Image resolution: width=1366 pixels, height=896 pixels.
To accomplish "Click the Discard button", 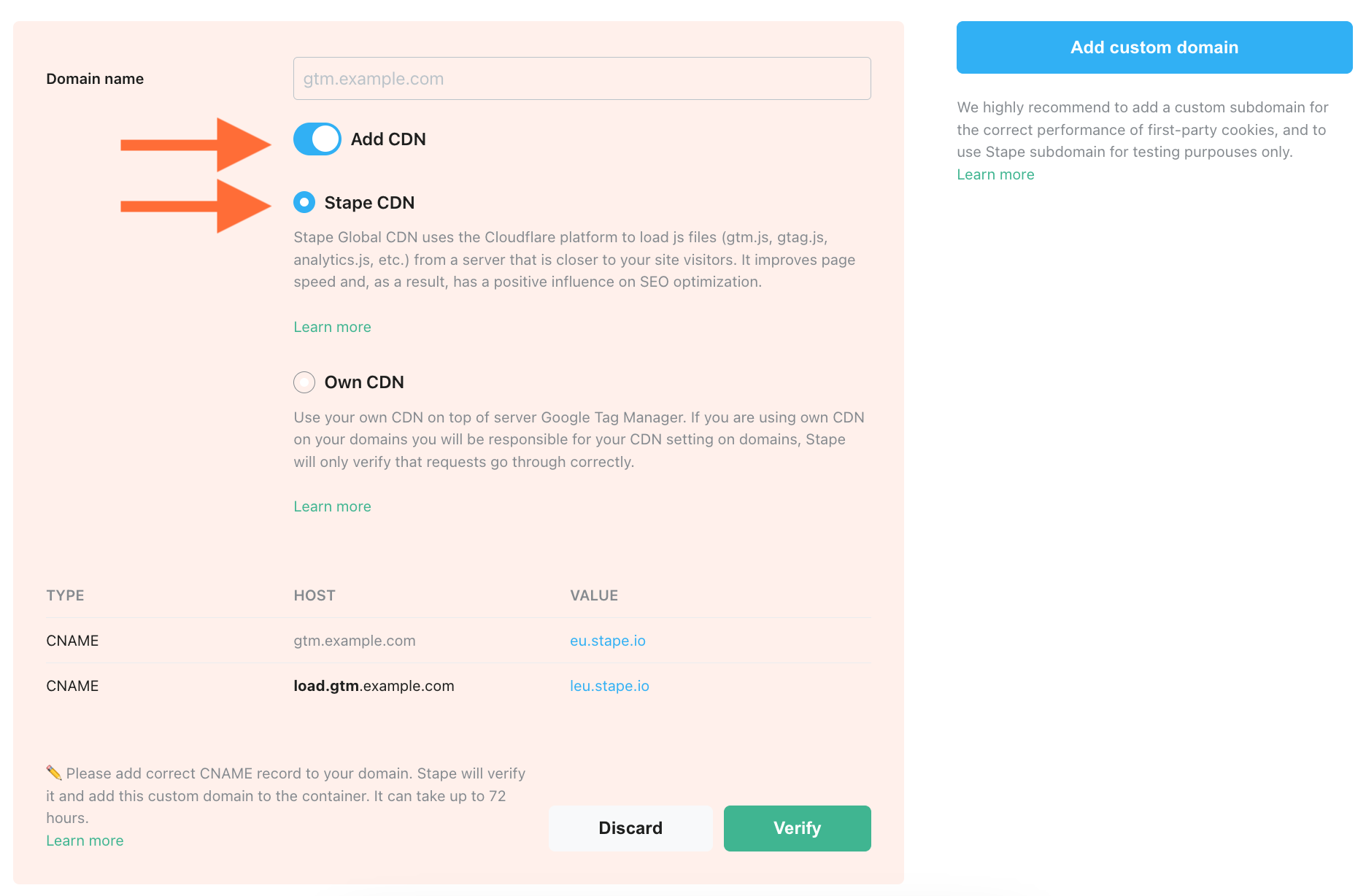I will 630,828.
